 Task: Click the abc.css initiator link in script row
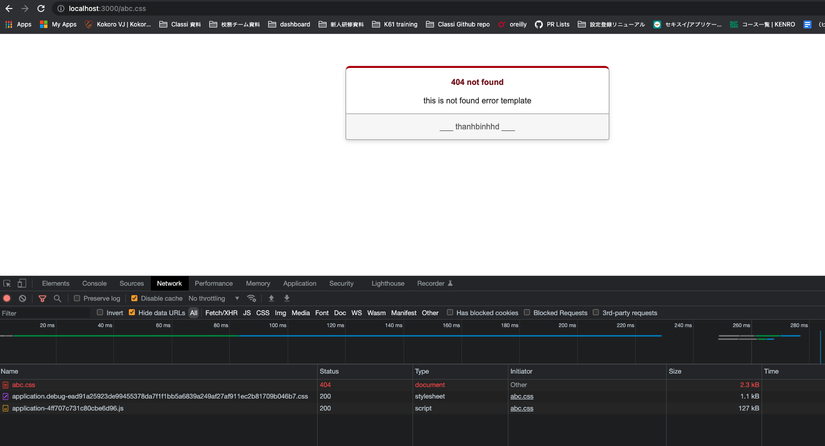[x=521, y=408]
